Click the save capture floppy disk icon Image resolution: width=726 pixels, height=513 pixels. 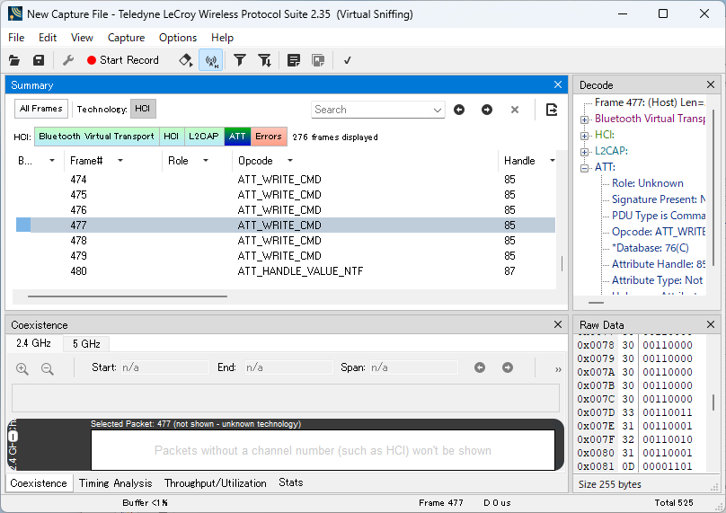[39, 60]
